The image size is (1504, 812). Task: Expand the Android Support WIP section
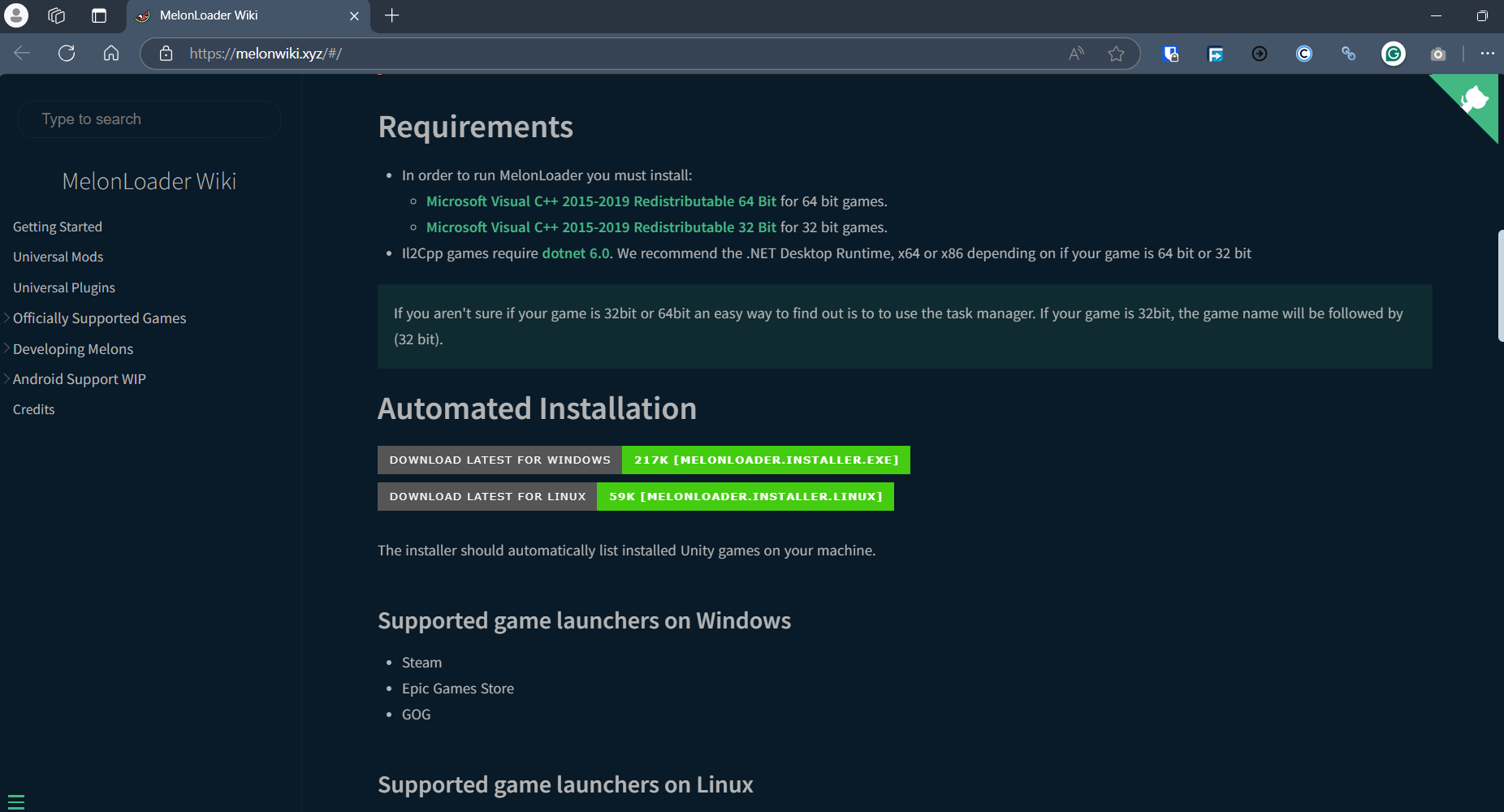79,378
